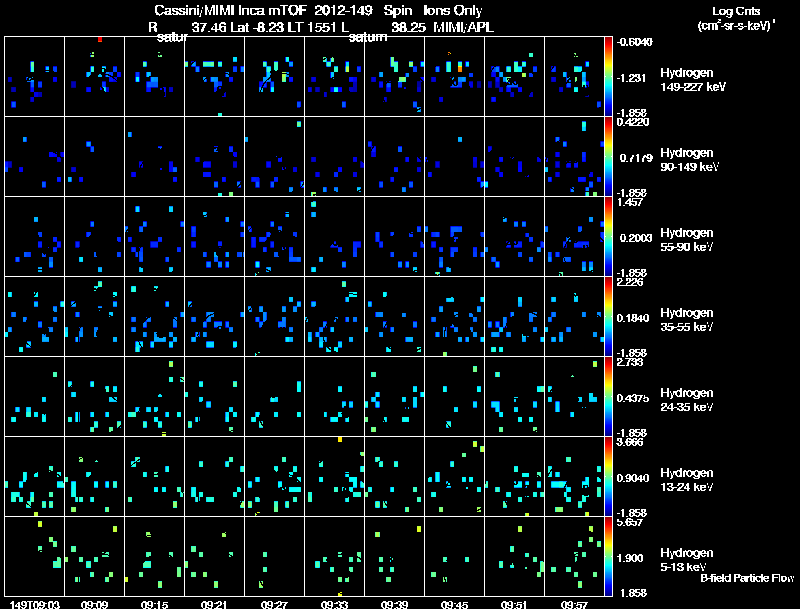Open the 90-149 keV panel at 09:21
Viewport: 800px width, 609px height.
click(x=214, y=157)
